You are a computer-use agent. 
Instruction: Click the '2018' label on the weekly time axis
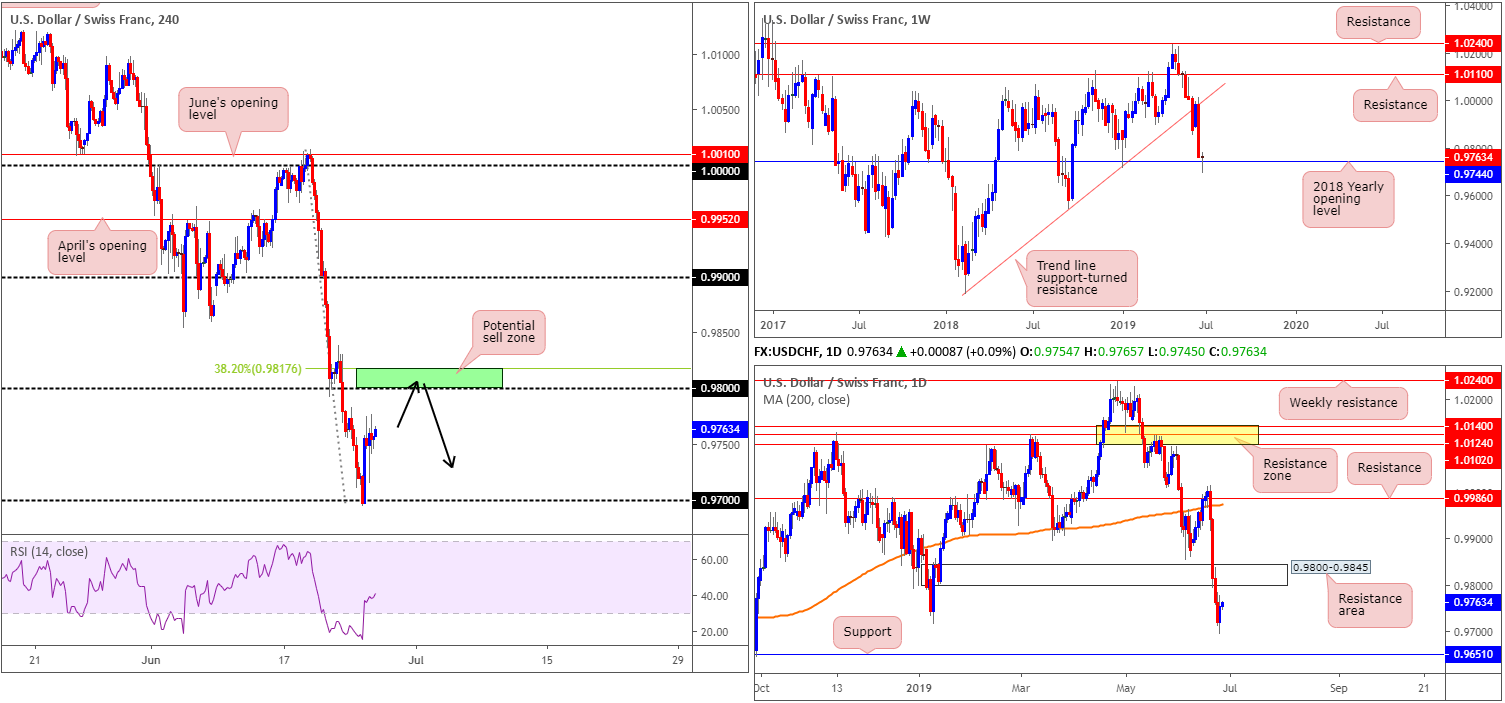point(945,325)
